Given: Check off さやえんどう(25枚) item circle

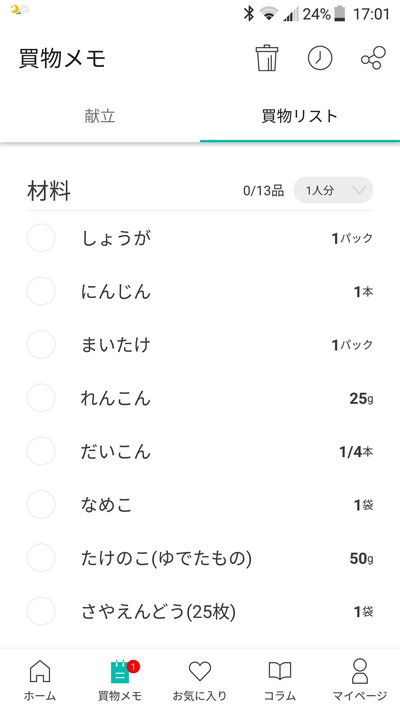Looking at the screenshot, I should [x=41, y=611].
